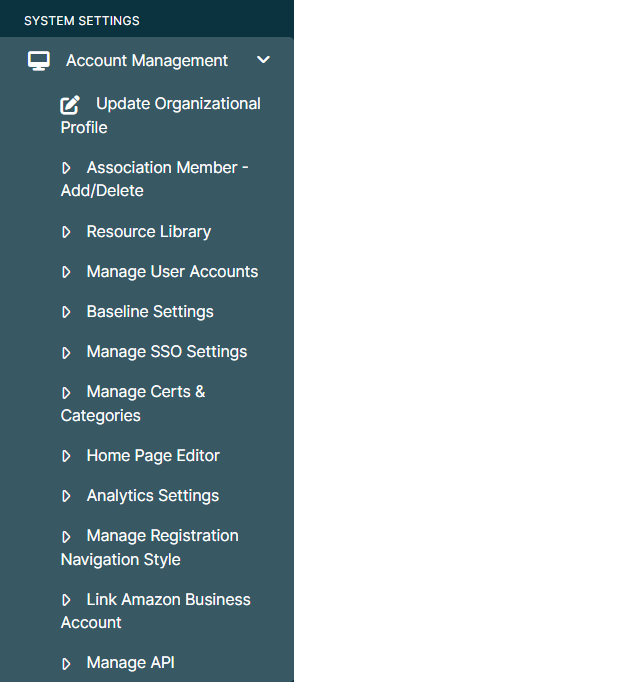Open Association Member - Add/Delete
This screenshot has width=619, height=682.
click(154, 179)
